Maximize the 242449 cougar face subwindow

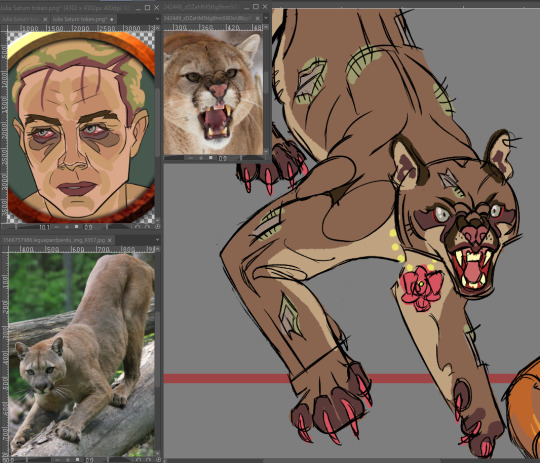(x=256, y=7)
